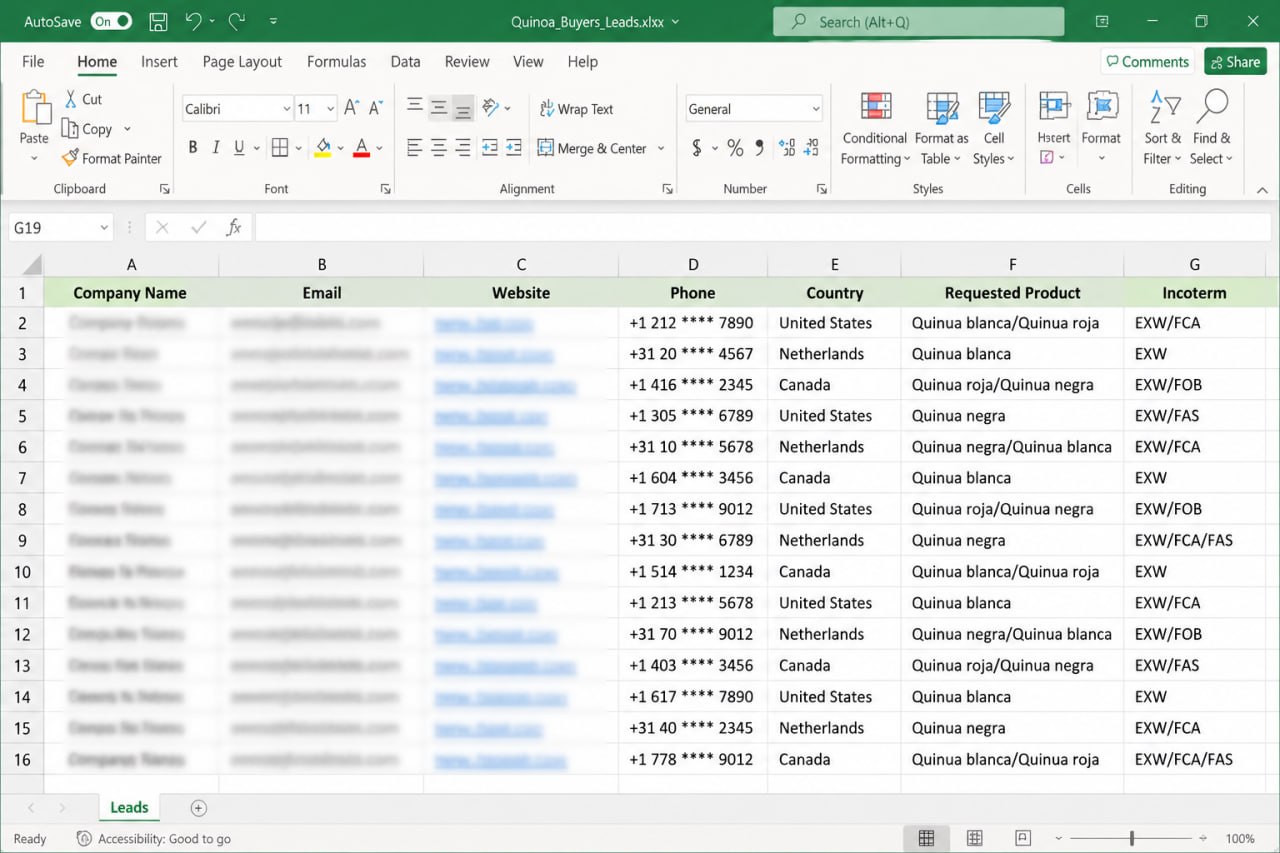Viewport: 1280px width, 853px height.
Task: Click the green Share button
Action: (1235, 62)
